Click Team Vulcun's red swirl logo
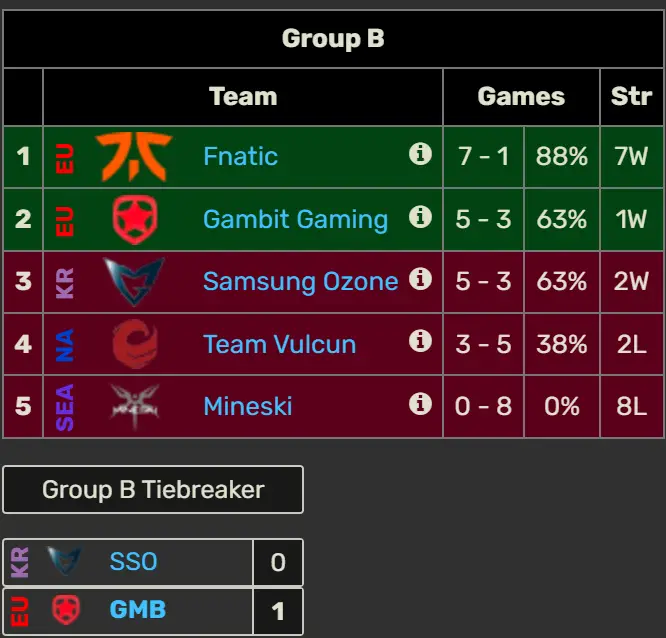Screen dimensions: 666x638 pyautogui.click(x=135, y=344)
